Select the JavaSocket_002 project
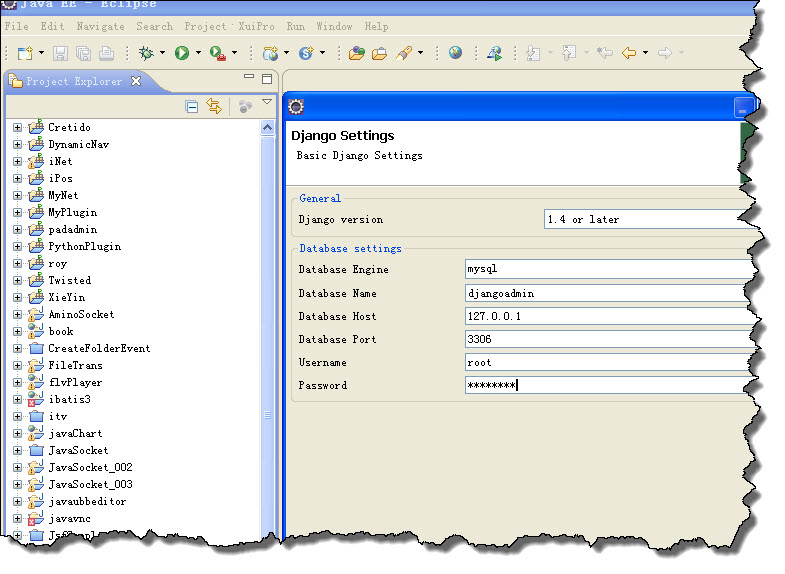The width and height of the screenshot is (785, 574). (x=90, y=468)
